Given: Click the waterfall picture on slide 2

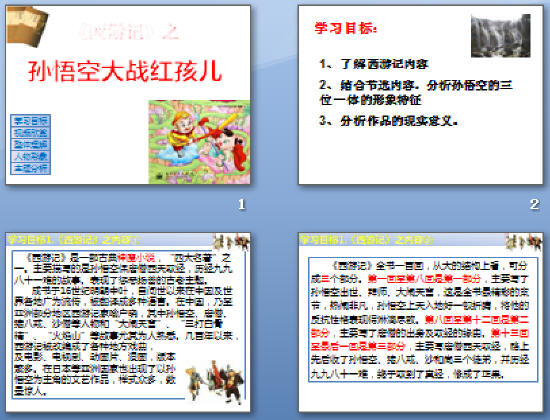Looking at the screenshot, I should coord(501,36).
